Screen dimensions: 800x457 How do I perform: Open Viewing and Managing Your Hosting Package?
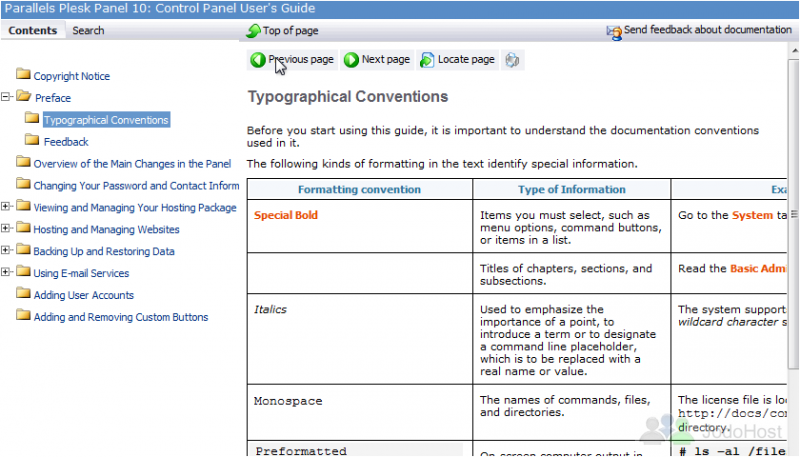click(135, 208)
